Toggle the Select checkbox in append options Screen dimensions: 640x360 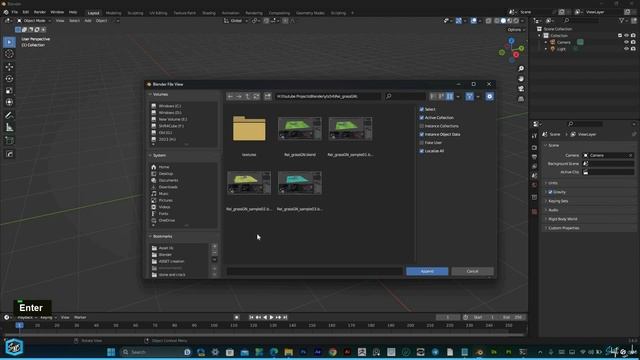422,109
